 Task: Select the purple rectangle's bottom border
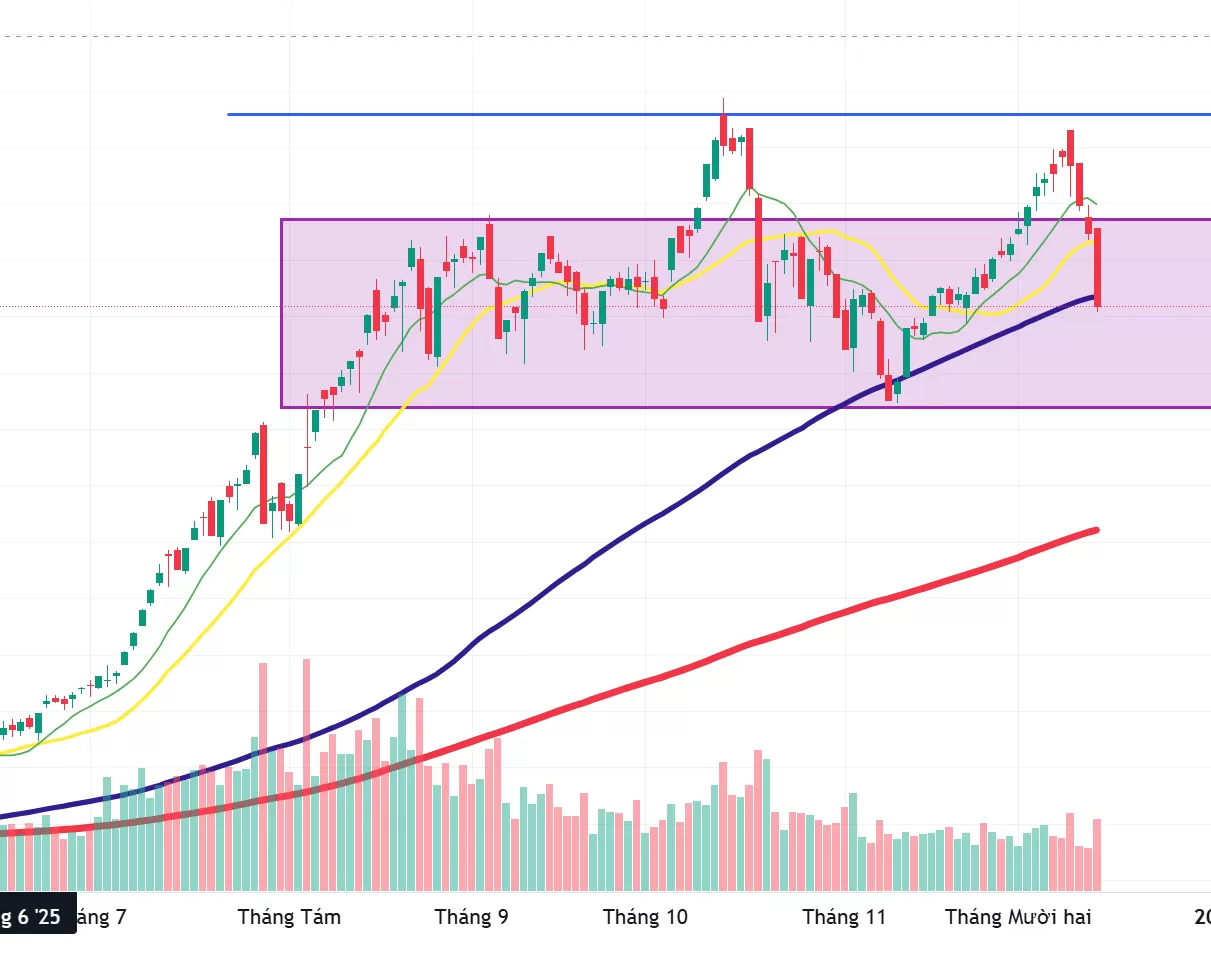[600, 407]
